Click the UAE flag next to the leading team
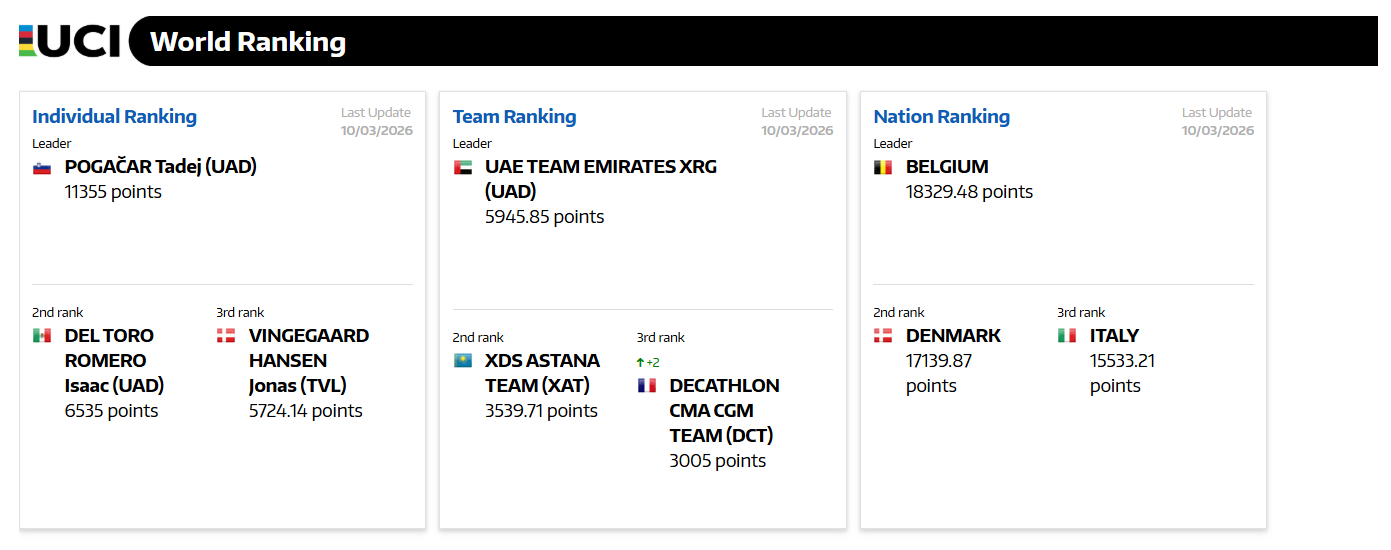The image size is (1391, 550). click(x=462, y=168)
